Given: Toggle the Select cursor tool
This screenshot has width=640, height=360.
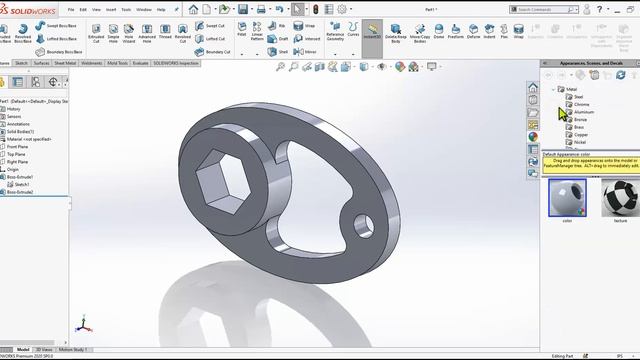Looking at the screenshot, I should 298,9.
